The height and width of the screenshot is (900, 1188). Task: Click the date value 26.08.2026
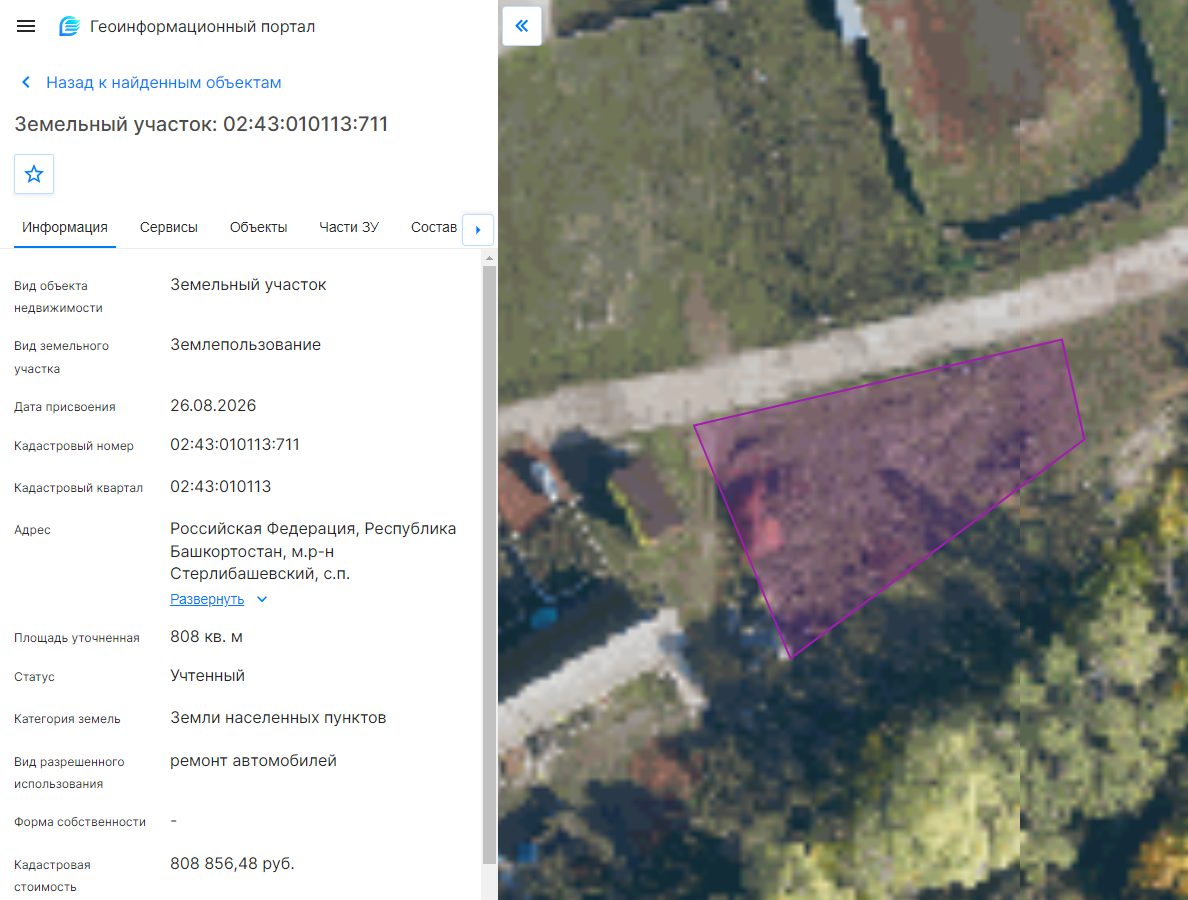pyautogui.click(x=213, y=405)
